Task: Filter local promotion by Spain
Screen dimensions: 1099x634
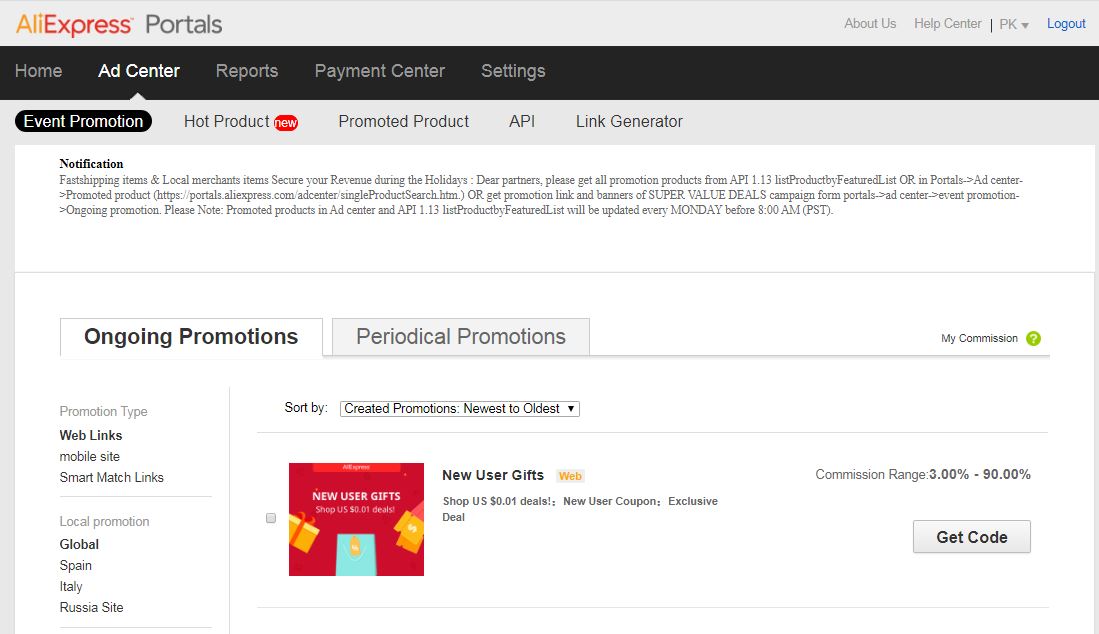Action: pos(76,565)
